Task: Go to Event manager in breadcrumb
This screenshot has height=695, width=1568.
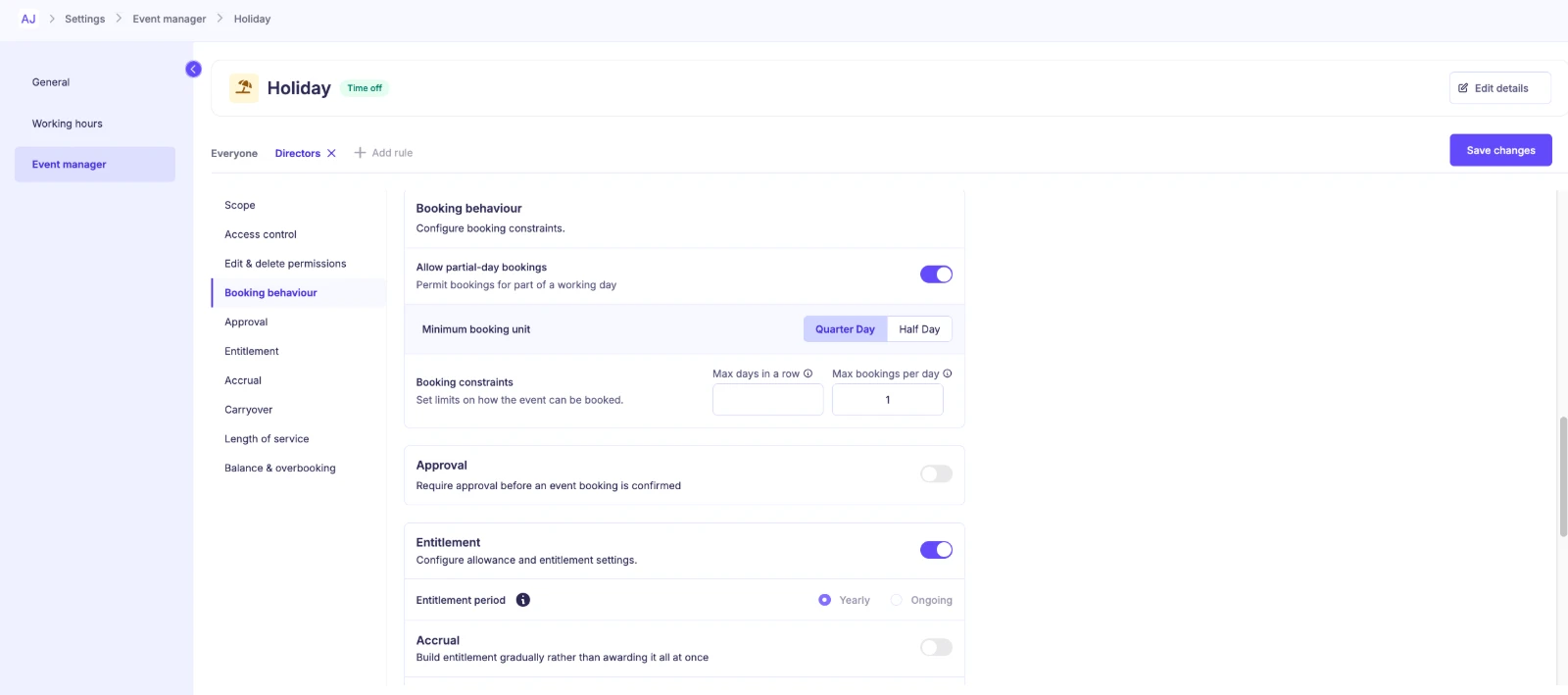Action: point(170,19)
